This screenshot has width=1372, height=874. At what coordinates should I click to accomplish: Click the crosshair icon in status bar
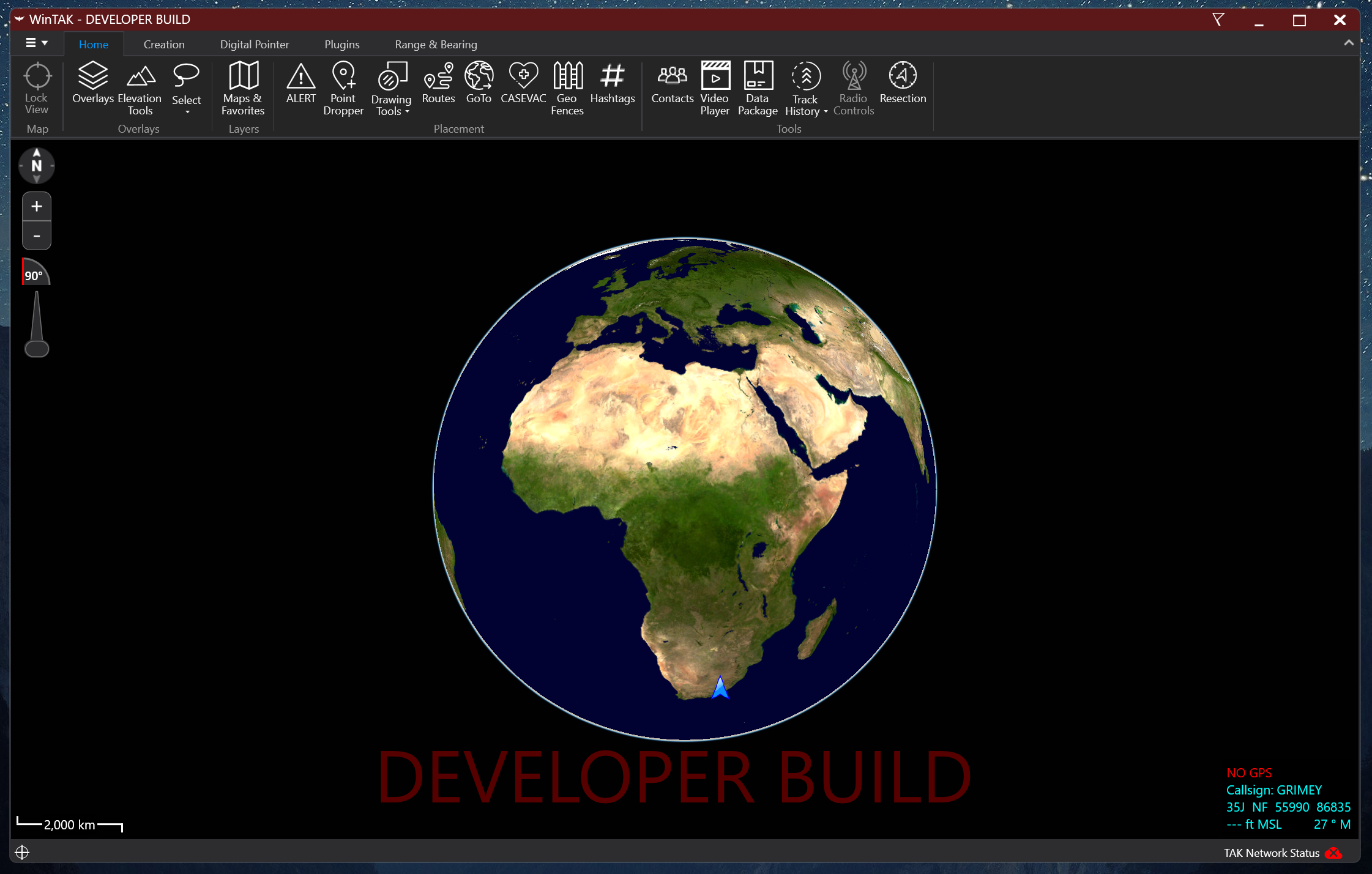tap(22, 853)
